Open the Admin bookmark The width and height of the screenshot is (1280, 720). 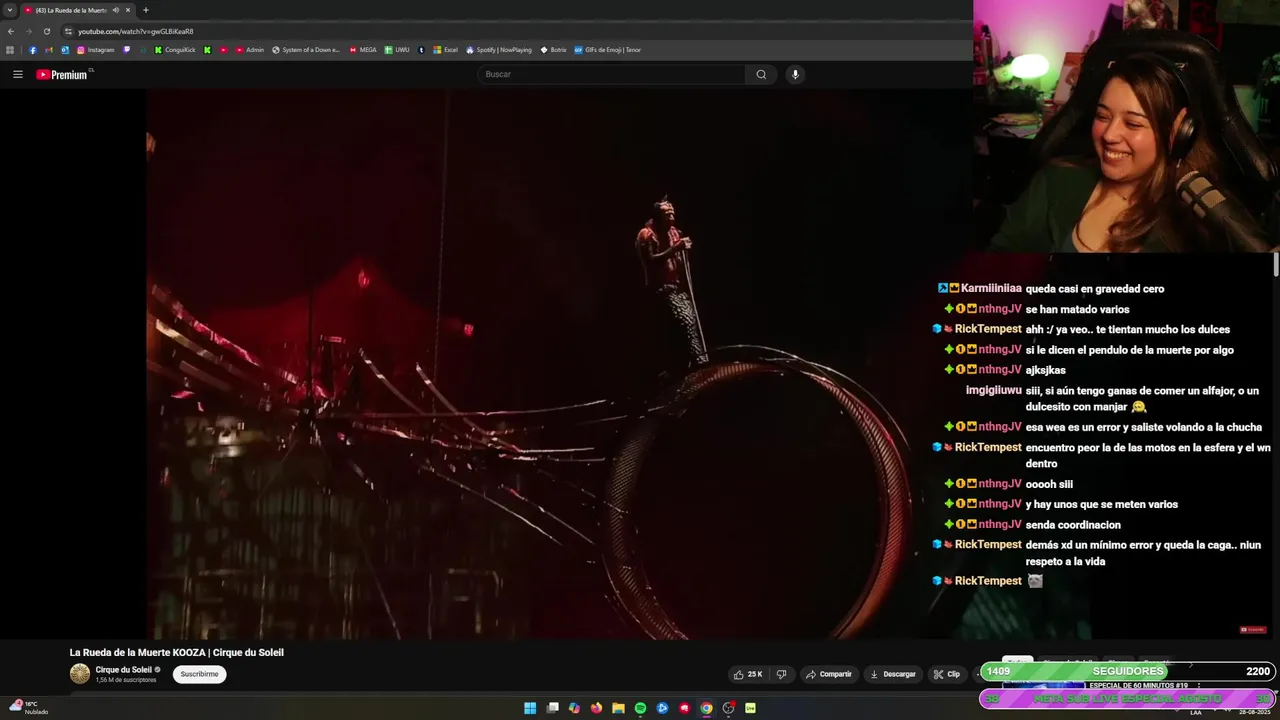[250, 50]
